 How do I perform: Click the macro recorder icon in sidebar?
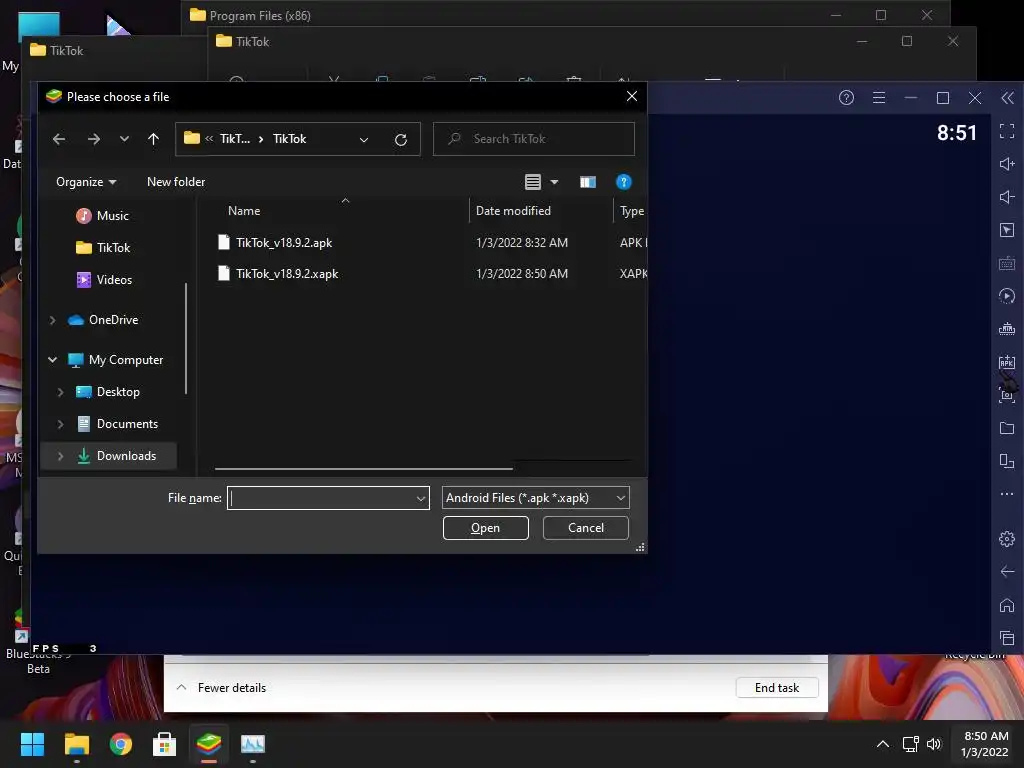[1006, 296]
